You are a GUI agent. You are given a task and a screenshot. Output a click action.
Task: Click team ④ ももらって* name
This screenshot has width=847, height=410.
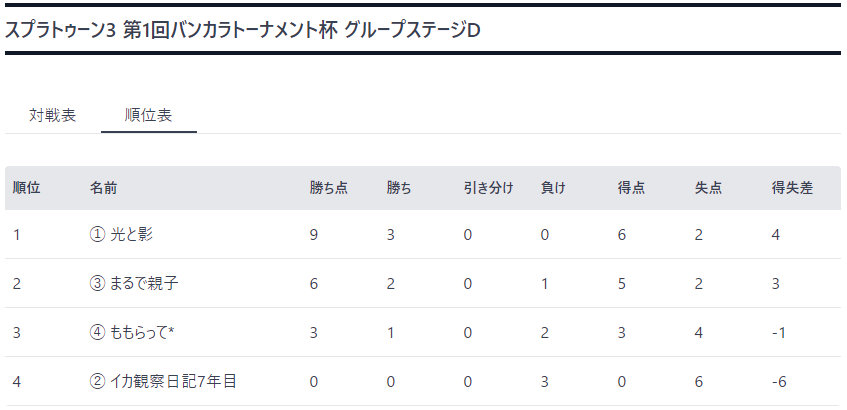point(131,333)
